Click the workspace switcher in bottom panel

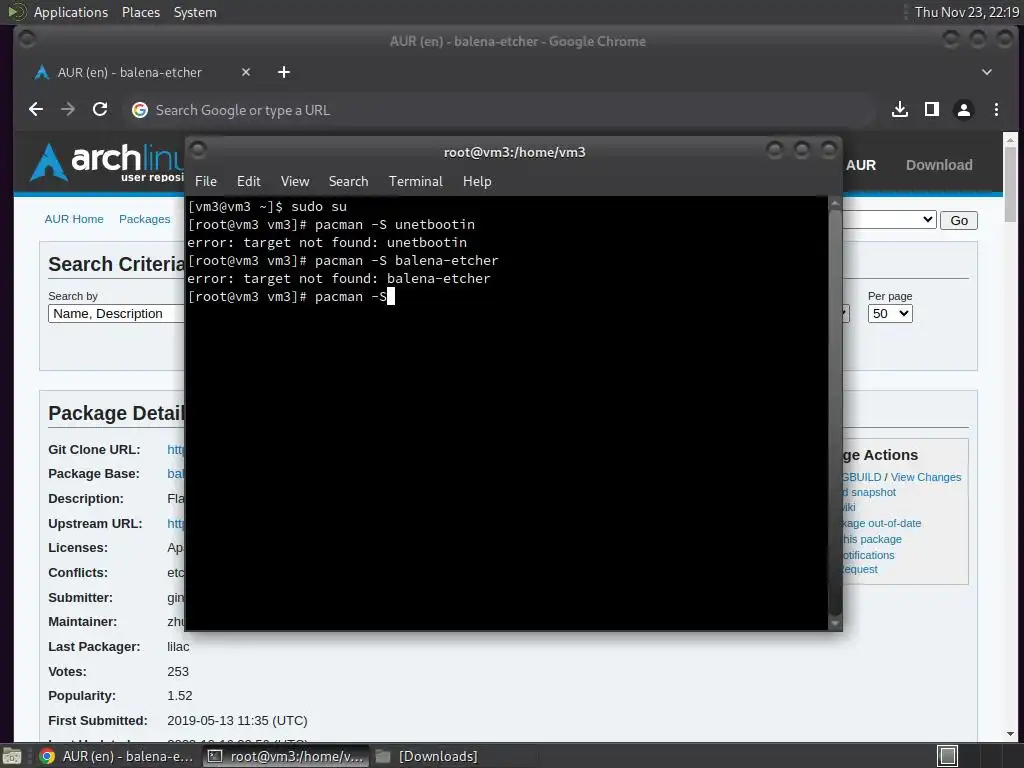947,756
